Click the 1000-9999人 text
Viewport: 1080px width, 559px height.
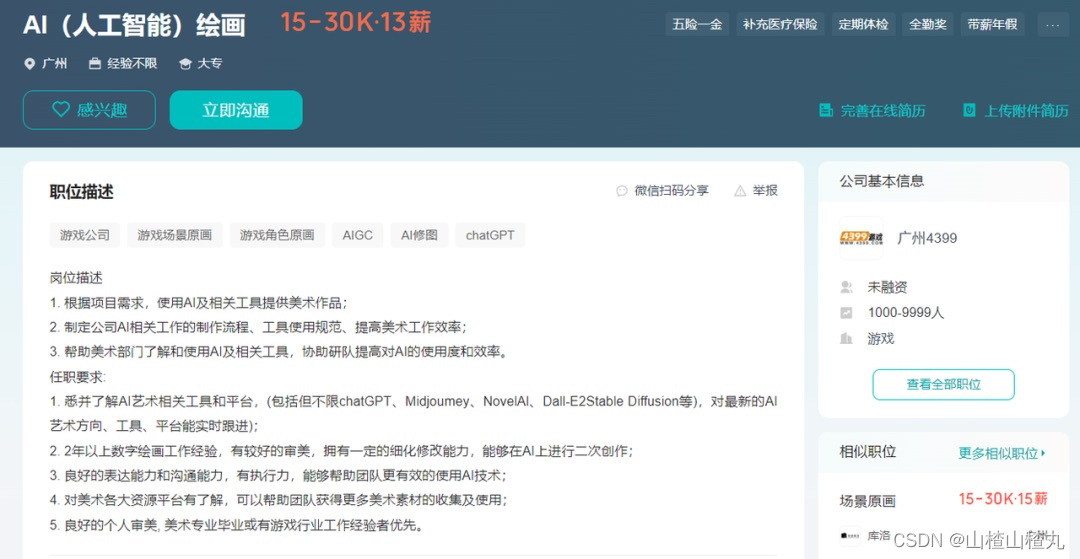pyautogui.click(x=906, y=313)
